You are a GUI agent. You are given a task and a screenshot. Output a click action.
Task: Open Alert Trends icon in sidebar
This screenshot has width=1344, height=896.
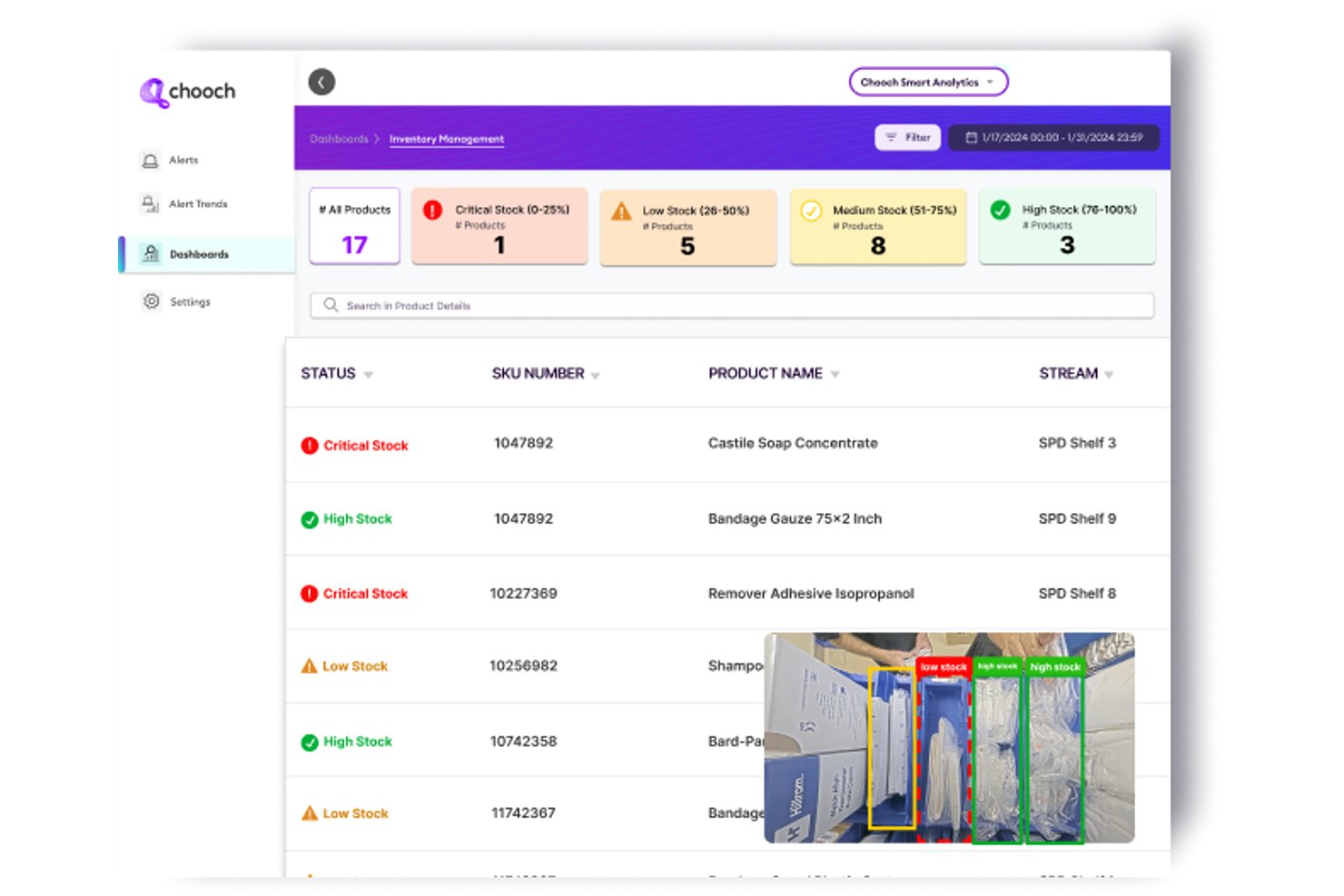(151, 203)
